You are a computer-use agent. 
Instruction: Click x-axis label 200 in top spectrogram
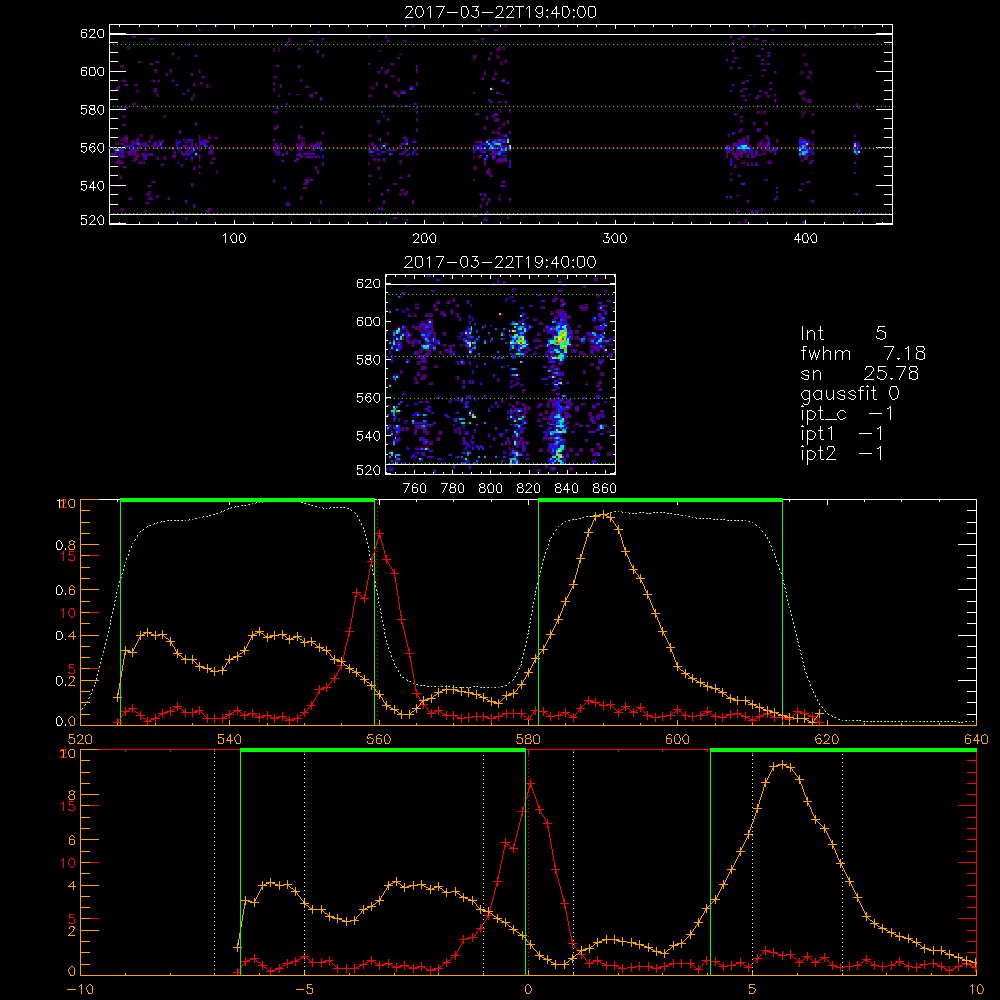[425, 239]
